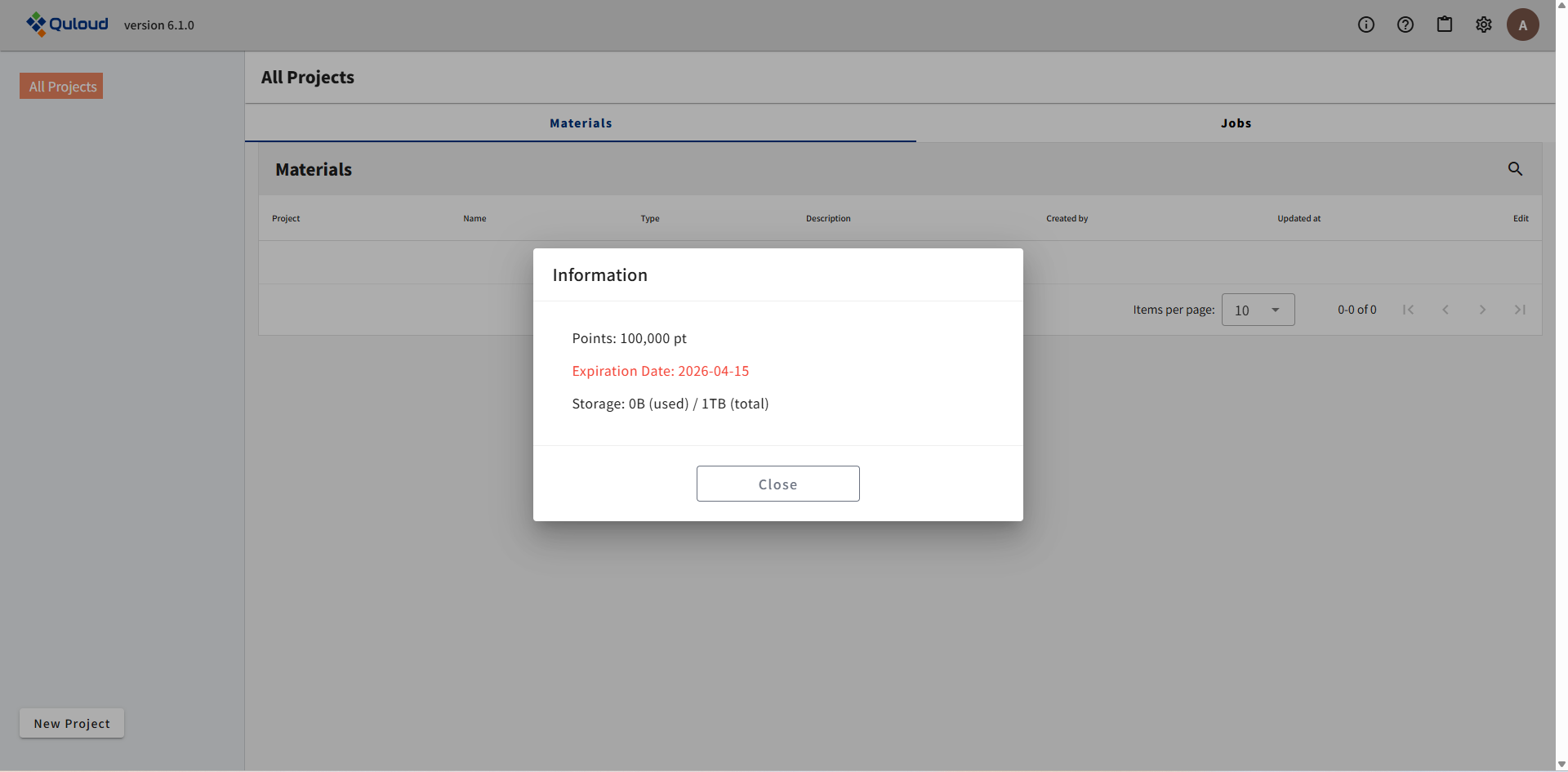
Task: Jump to last page of results
Action: (x=1520, y=310)
